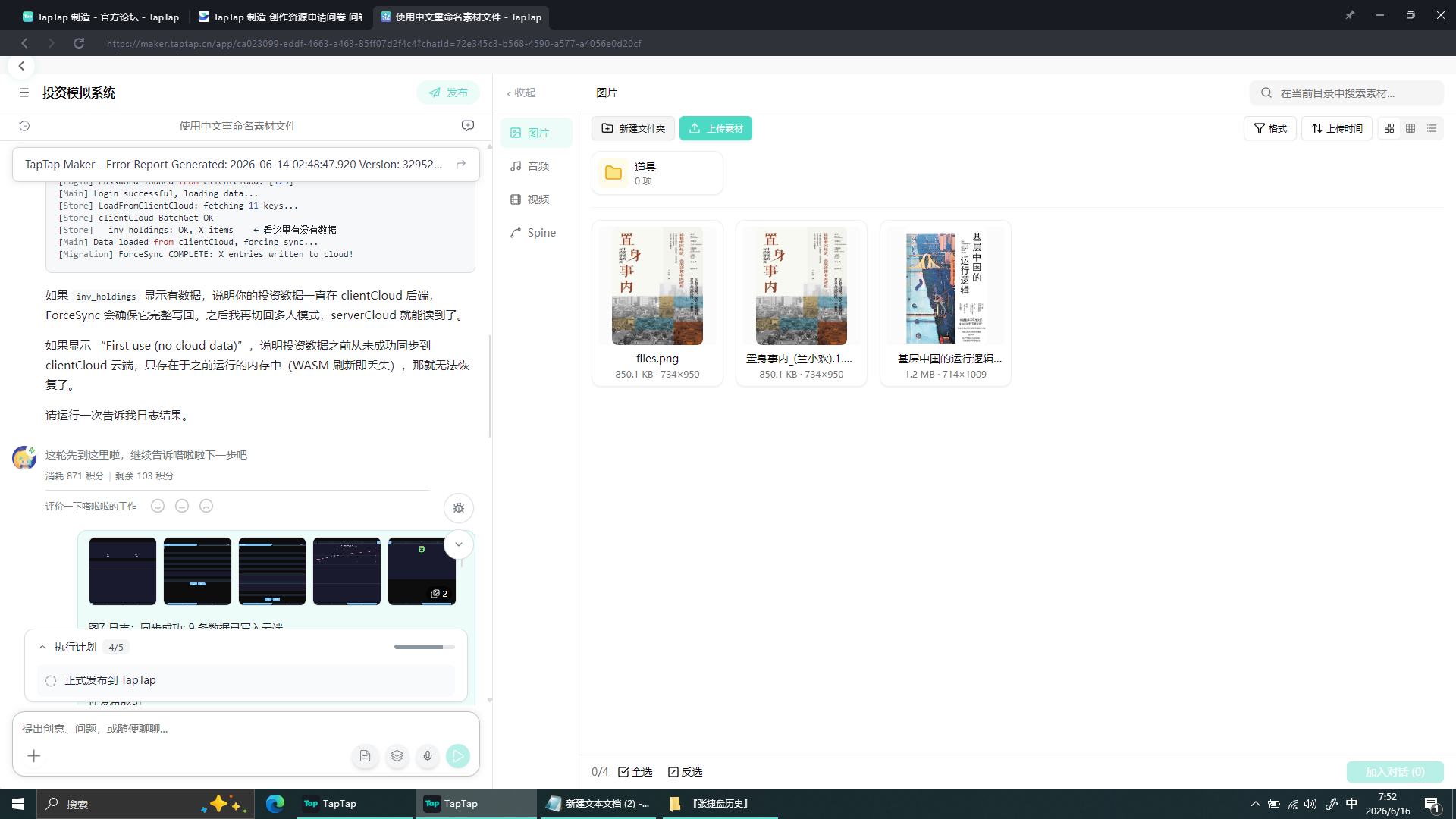
Task: Switch to 创作资源申请问卷 tab
Action: click(x=281, y=17)
